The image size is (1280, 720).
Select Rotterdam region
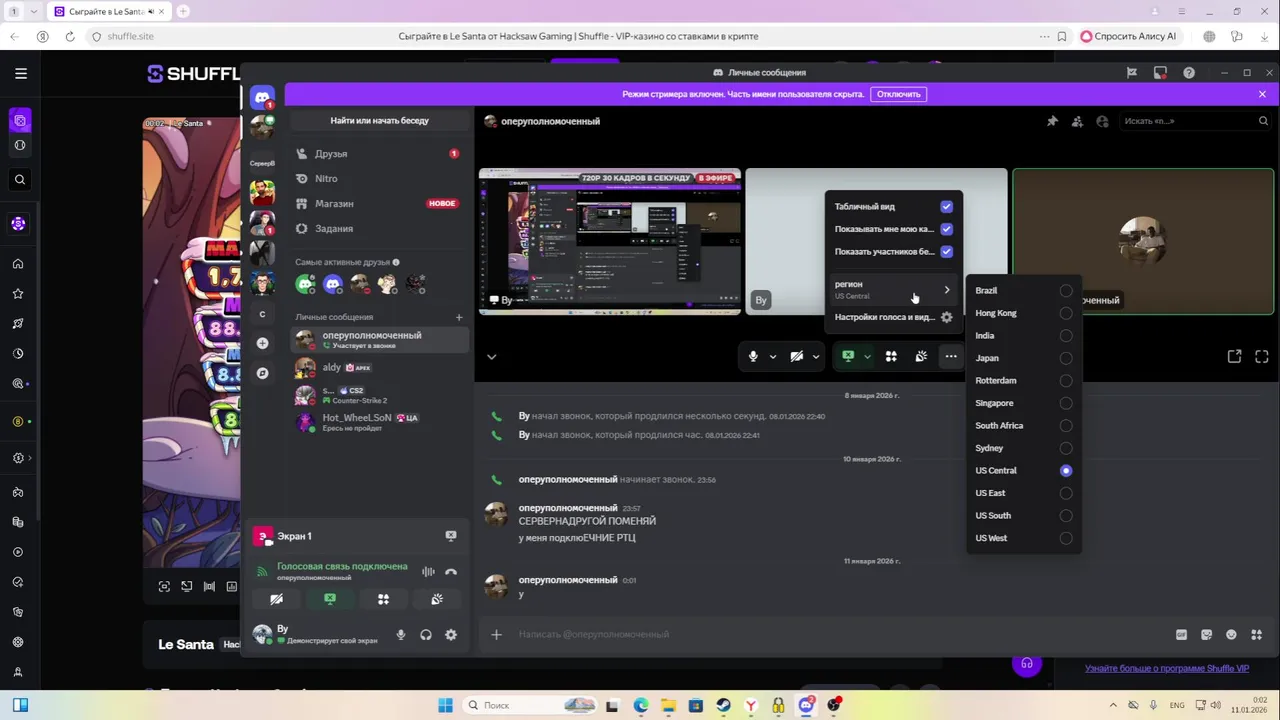point(1023,380)
